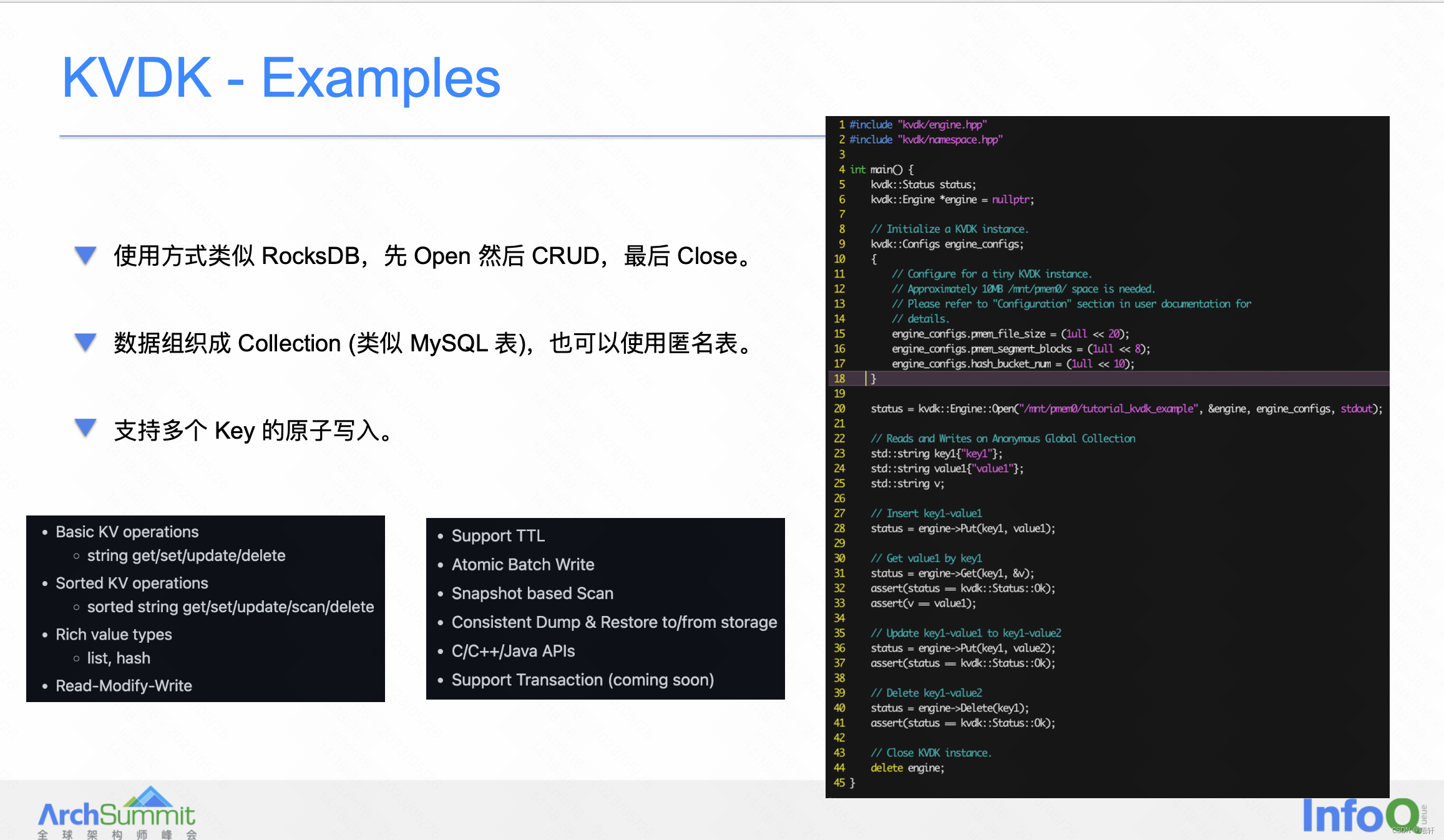Click 'engine_configs.pmem_file_size' code line
Screen dimensions: 1444x840
pos(1010,334)
